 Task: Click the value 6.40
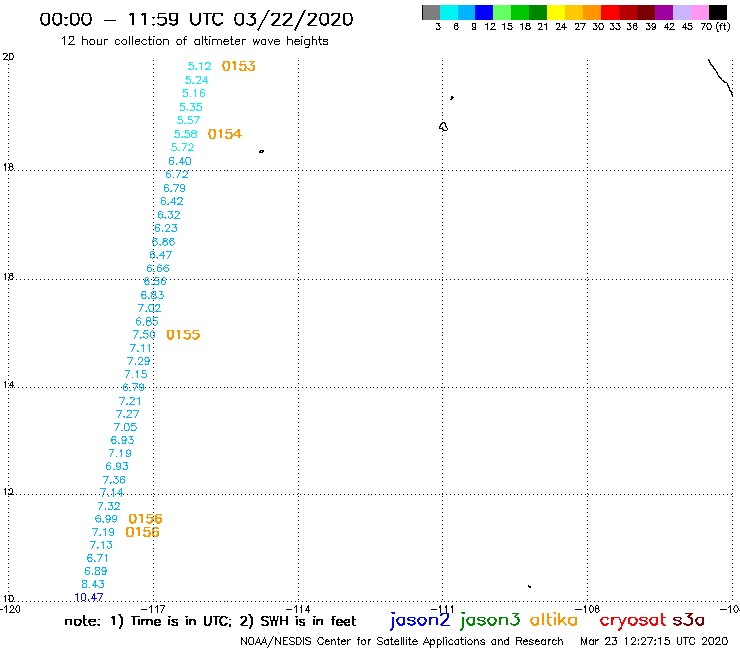pyautogui.click(x=180, y=160)
